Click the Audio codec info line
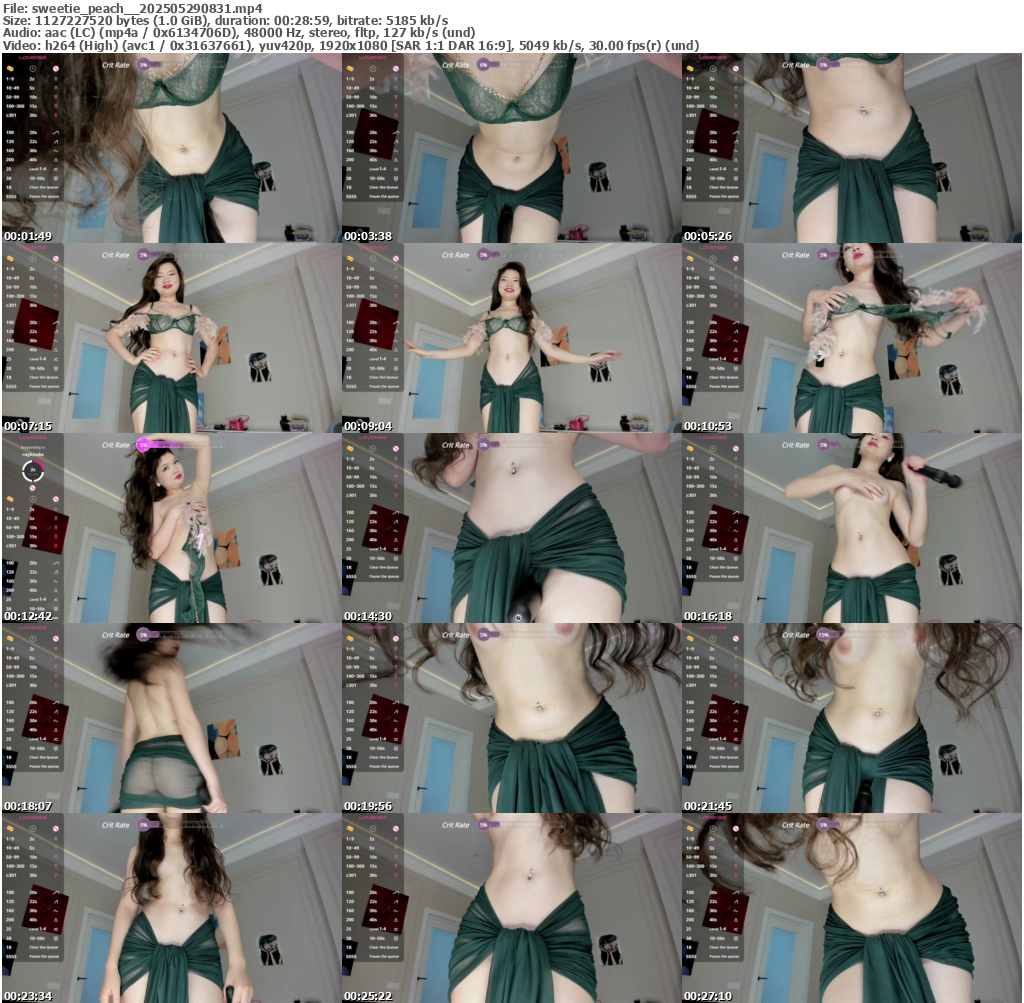The width and height of the screenshot is (1024, 1003). [240, 32]
